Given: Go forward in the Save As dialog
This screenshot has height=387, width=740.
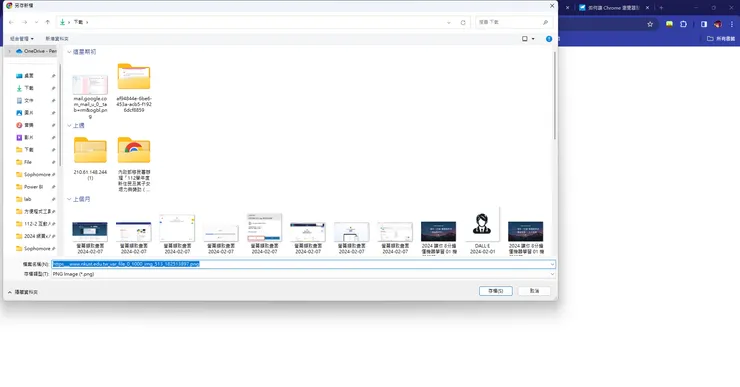Looking at the screenshot, I should (x=24, y=22).
